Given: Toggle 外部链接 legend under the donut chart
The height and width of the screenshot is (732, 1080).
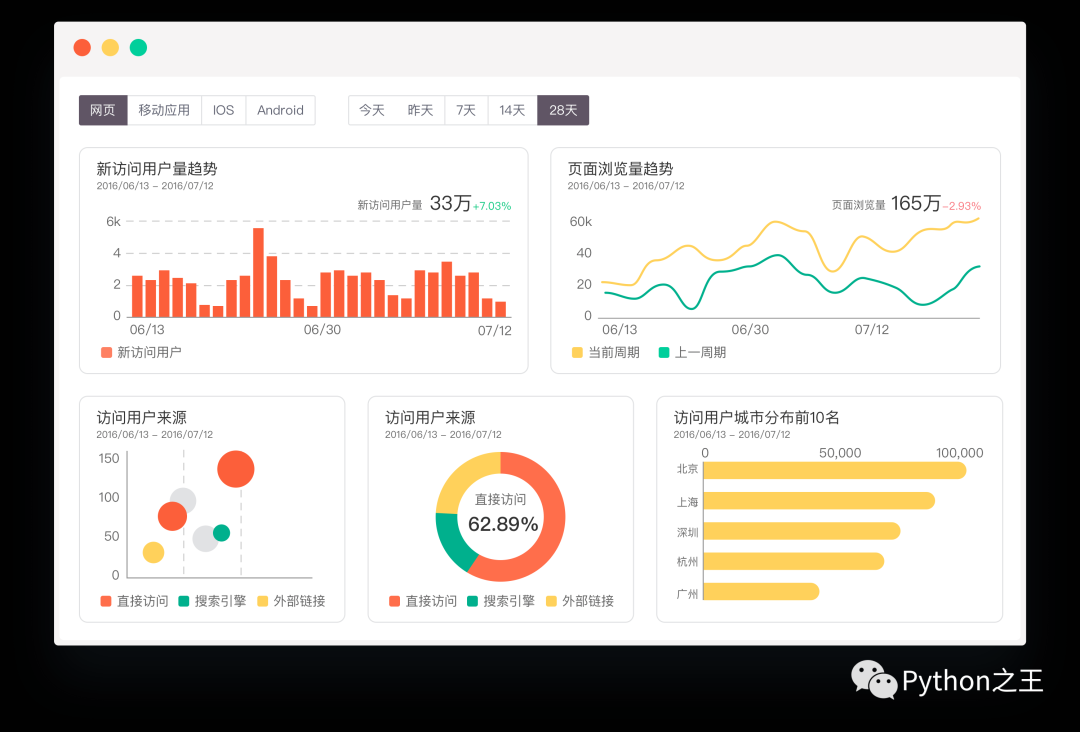Looking at the screenshot, I should click(x=579, y=601).
